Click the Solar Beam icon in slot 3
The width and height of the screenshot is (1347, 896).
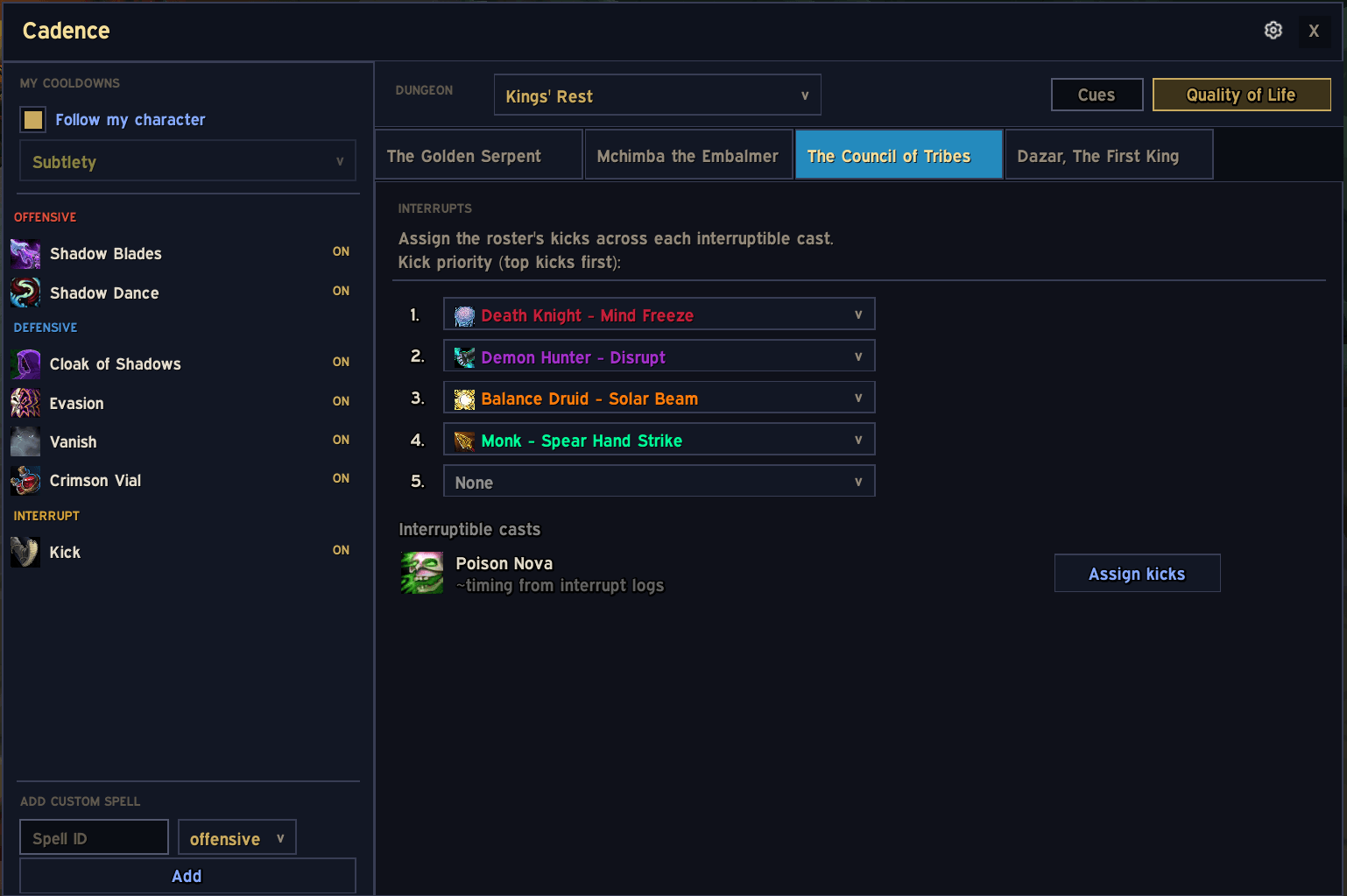click(x=464, y=399)
